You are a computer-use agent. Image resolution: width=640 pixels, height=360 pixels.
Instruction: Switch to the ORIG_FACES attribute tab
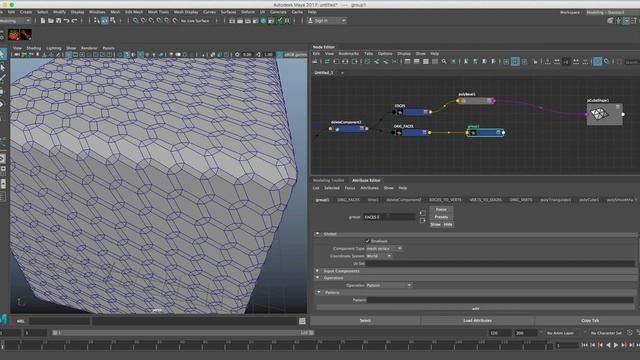point(349,200)
